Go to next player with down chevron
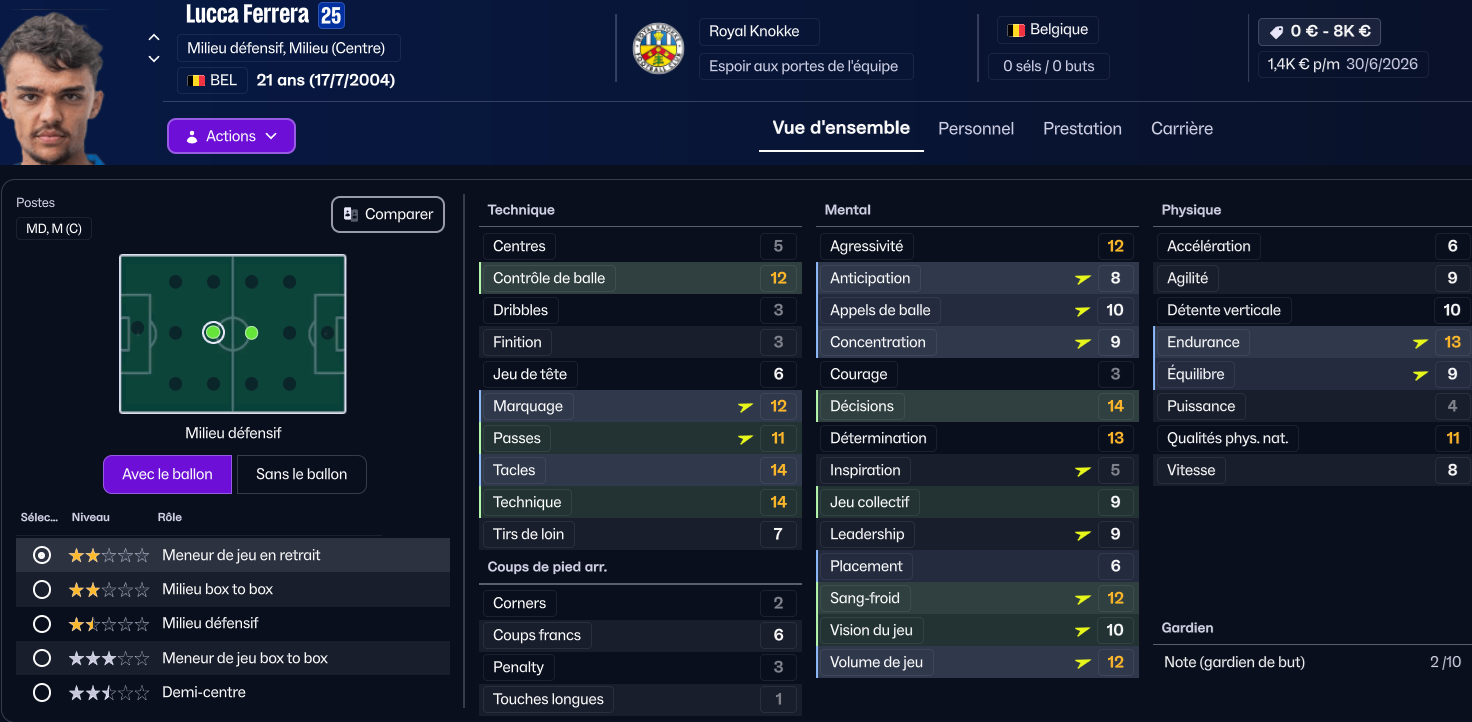The width and height of the screenshot is (1472, 722). click(x=154, y=59)
